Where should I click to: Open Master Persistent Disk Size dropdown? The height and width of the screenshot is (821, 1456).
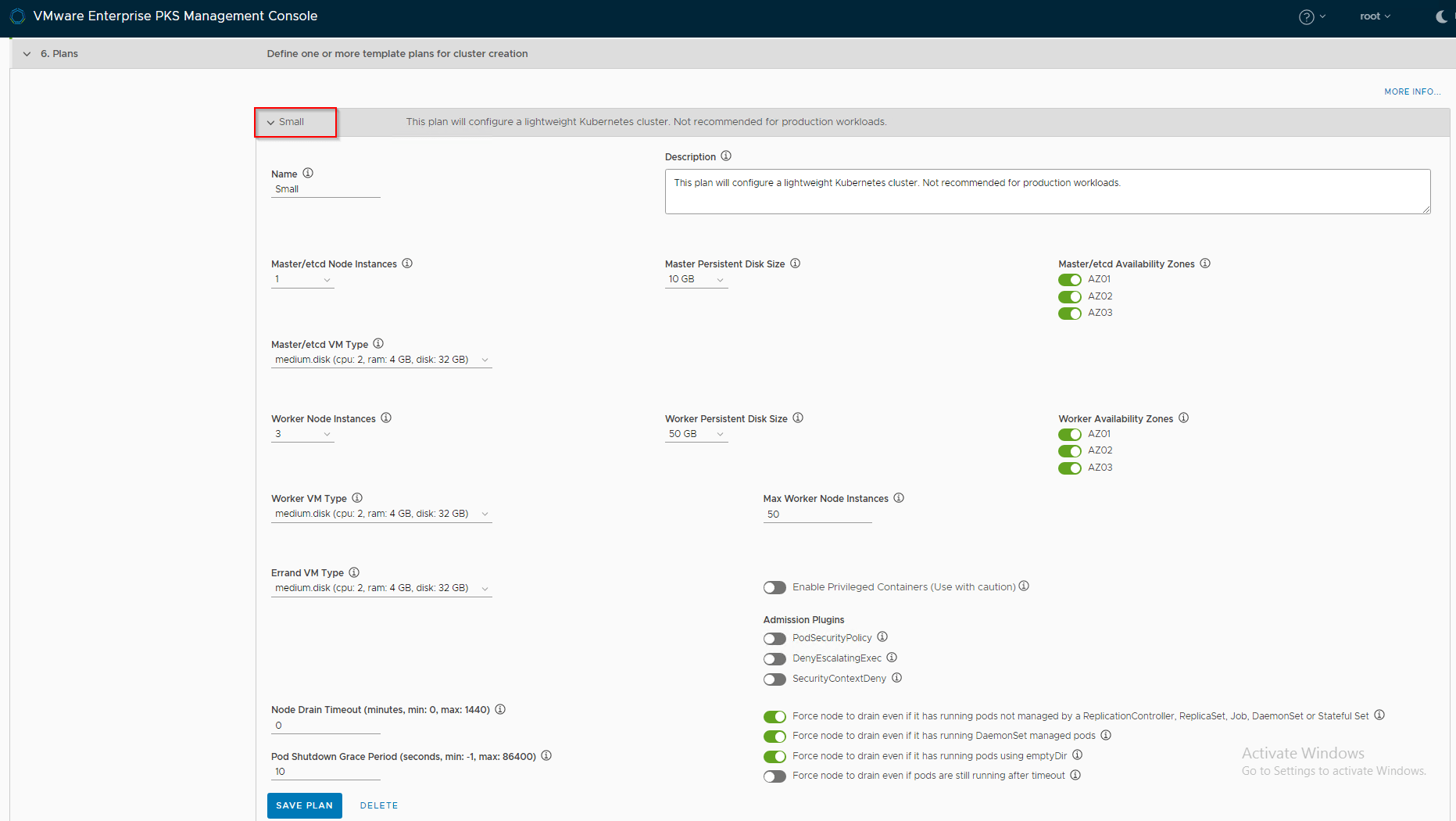696,279
